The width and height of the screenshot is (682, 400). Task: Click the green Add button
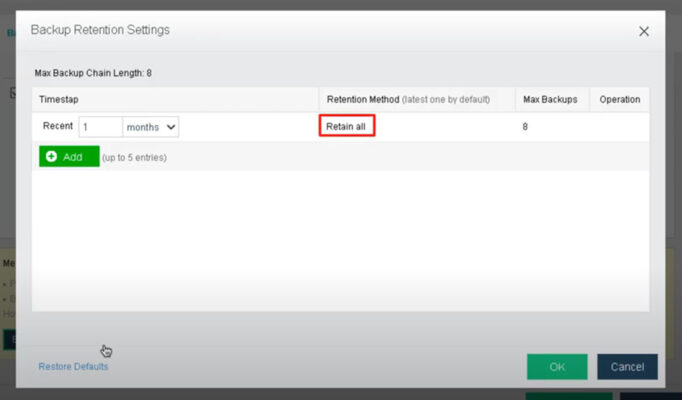coord(69,156)
